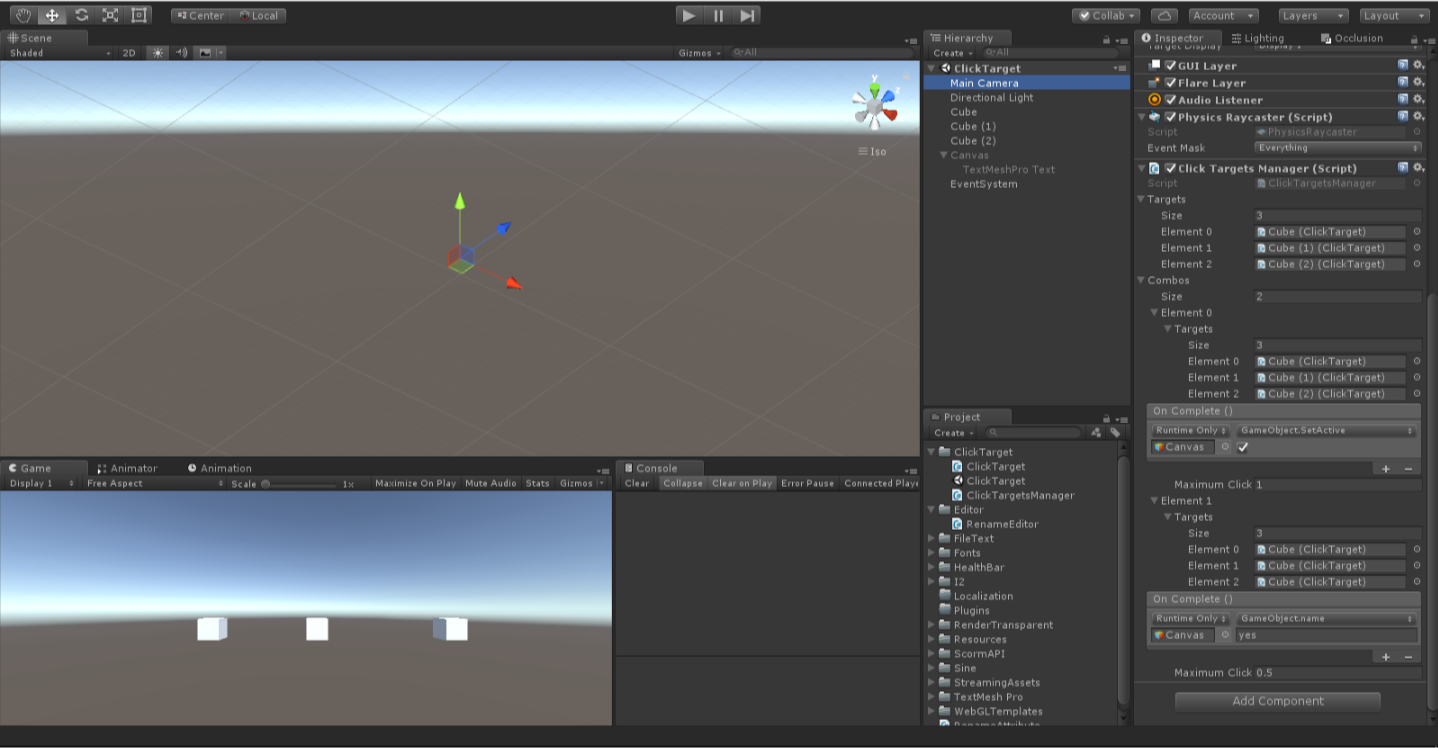1438x748 pixels.
Task: Disable Click Targets Manager script checkbox
Action: coord(1170,168)
